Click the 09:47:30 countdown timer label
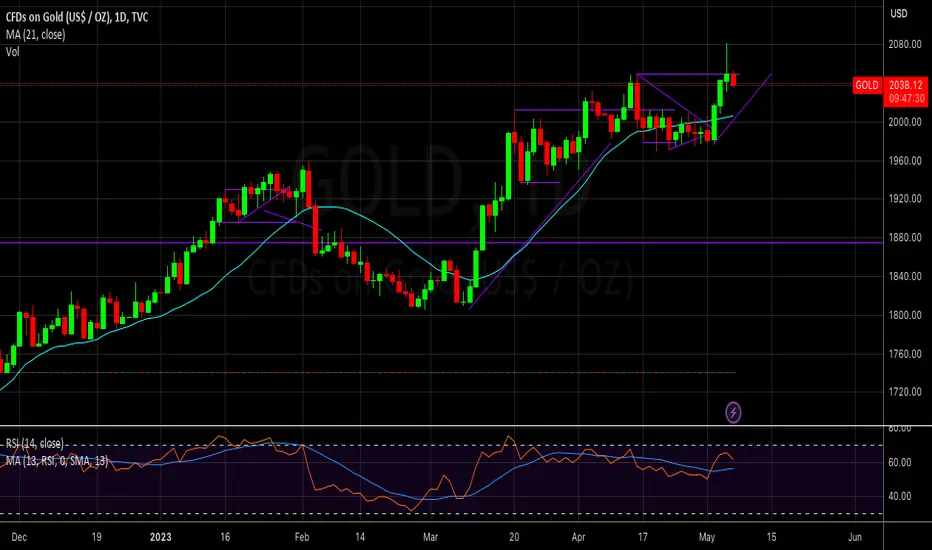The height and width of the screenshot is (550, 932). 906,99
